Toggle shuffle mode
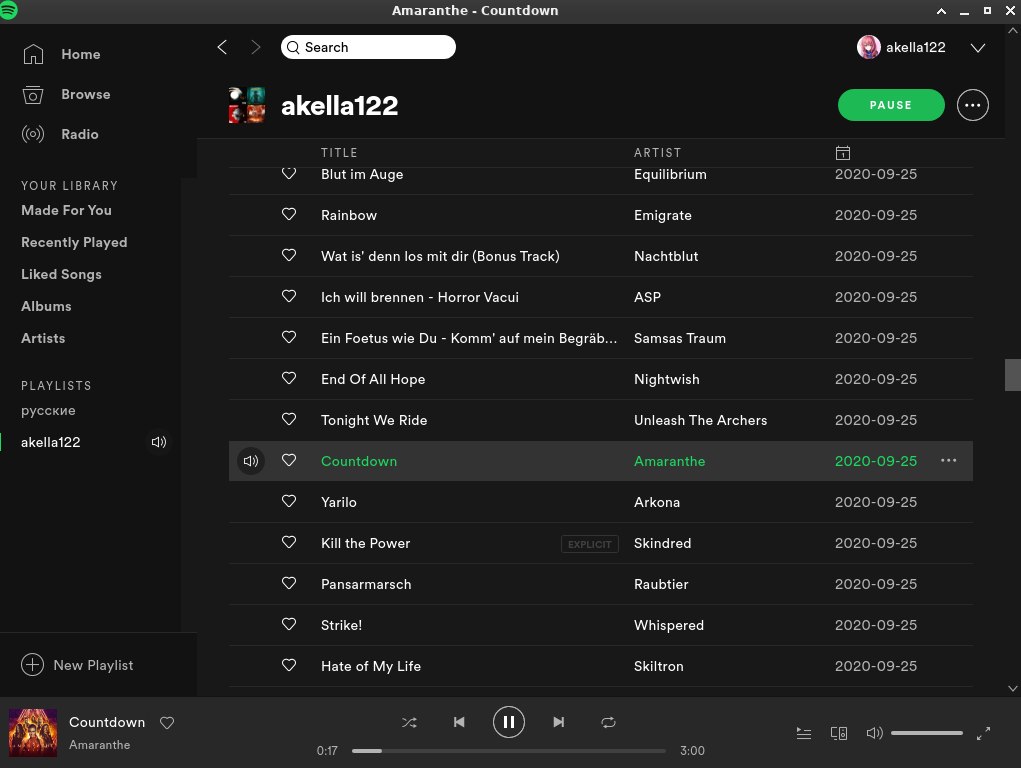Image resolution: width=1021 pixels, height=768 pixels. [x=410, y=722]
